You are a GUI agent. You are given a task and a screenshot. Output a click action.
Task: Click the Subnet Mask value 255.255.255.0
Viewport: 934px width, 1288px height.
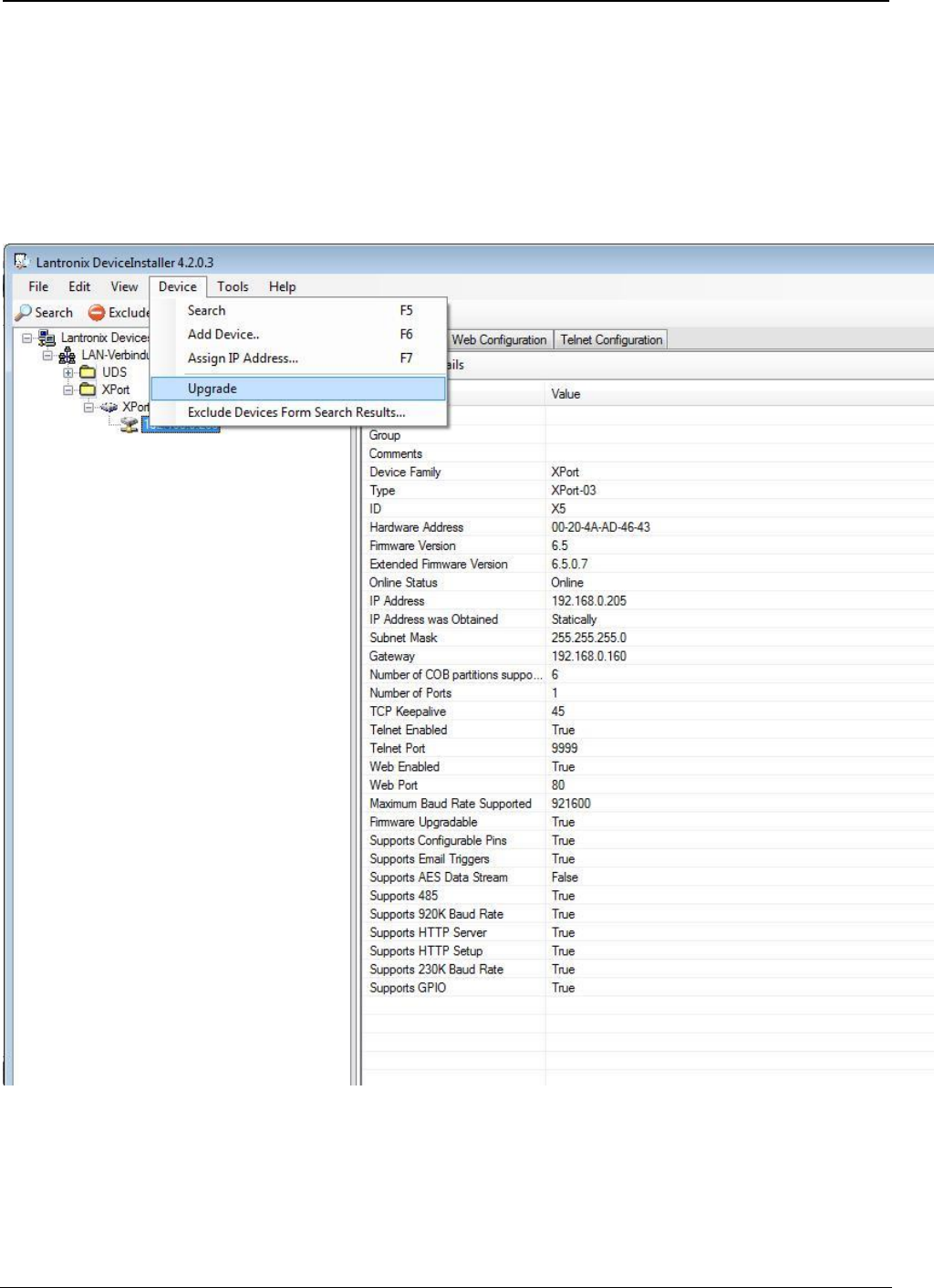tap(588, 638)
